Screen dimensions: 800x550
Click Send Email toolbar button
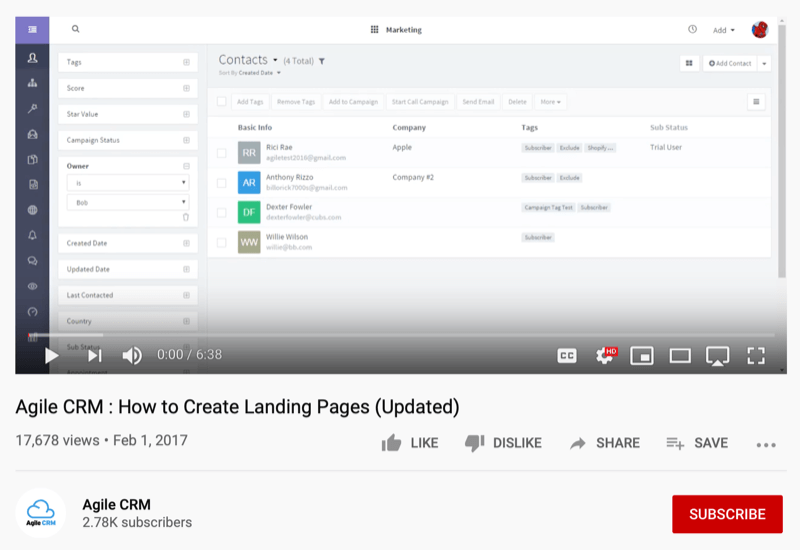click(478, 102)
